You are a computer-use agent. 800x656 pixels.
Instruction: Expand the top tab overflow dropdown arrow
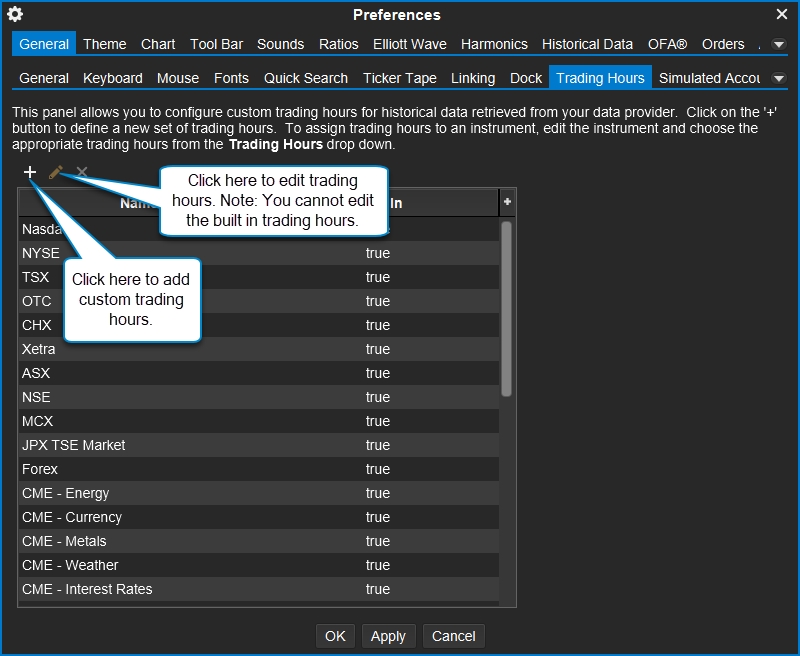[779, 44]
